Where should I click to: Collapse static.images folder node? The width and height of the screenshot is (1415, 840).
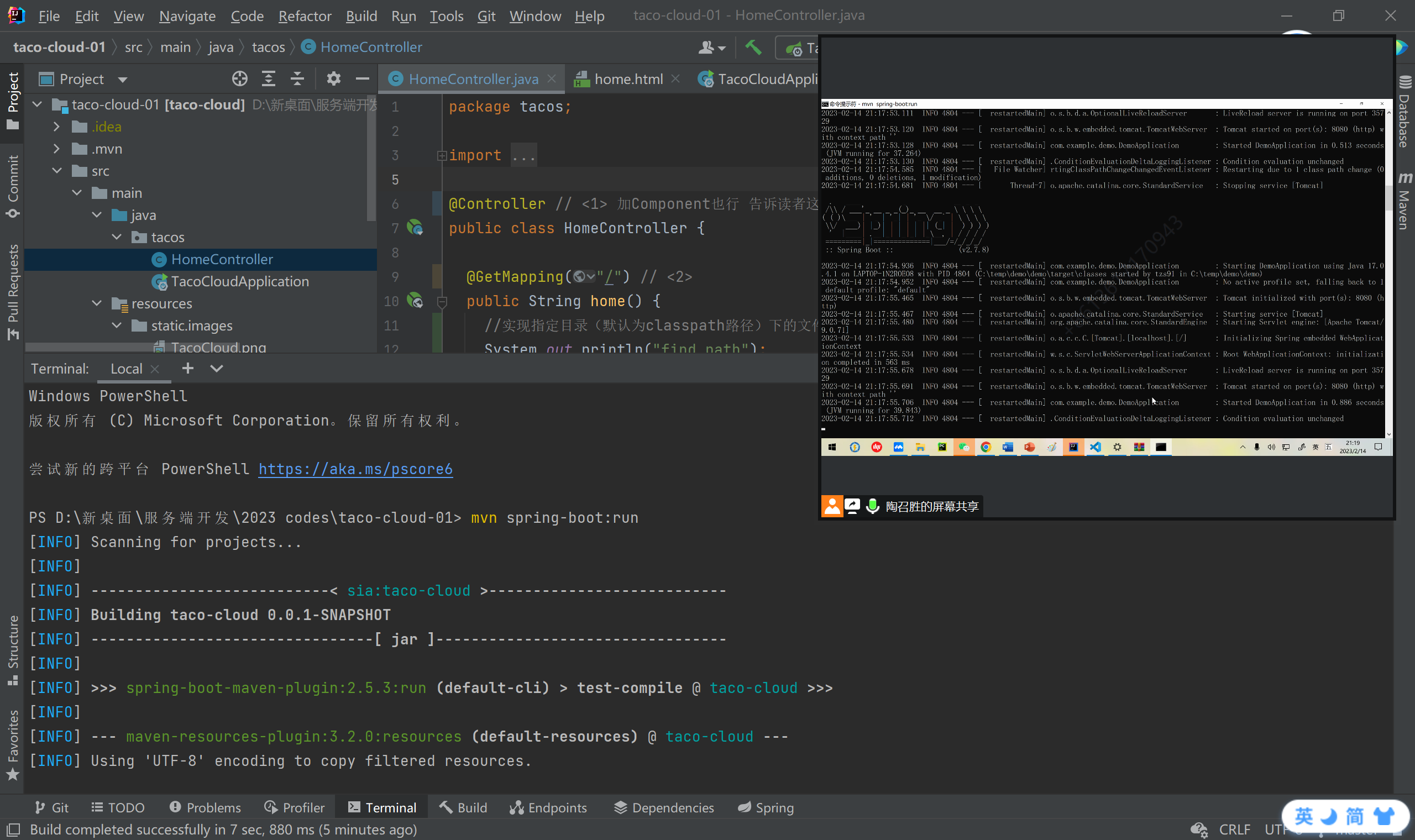click(117, 326)
